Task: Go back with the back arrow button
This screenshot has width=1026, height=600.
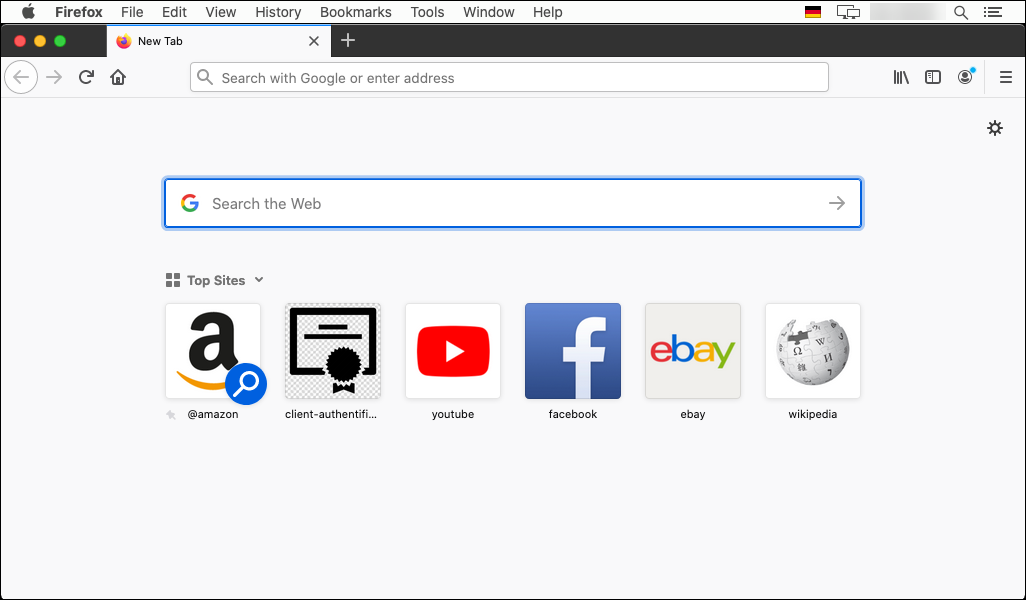Action: (21, 77)
